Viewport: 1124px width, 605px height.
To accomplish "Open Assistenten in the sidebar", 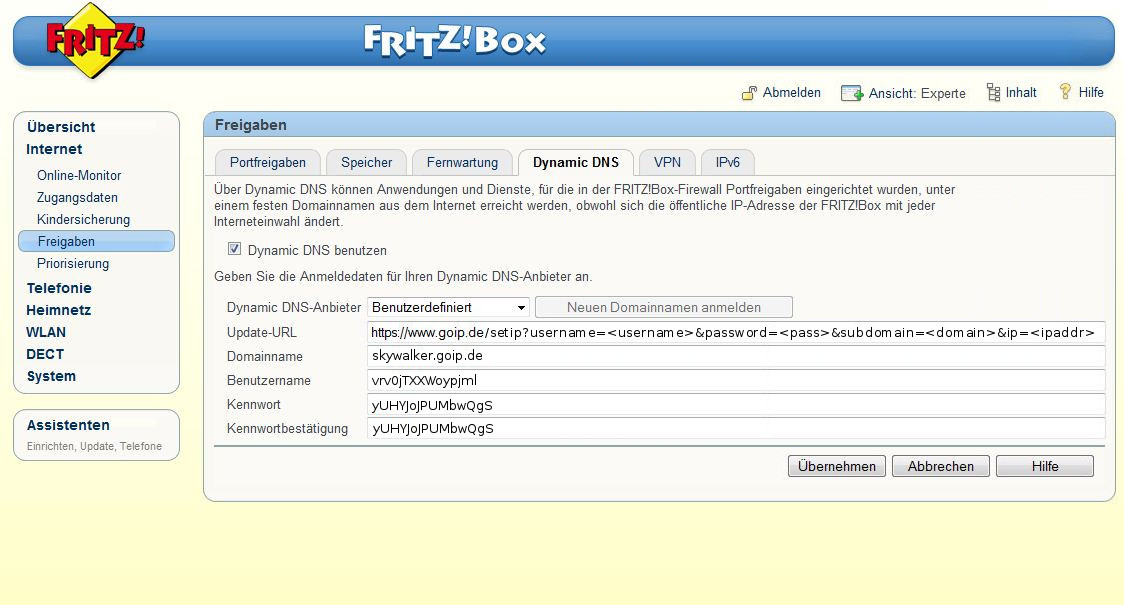I will (x=68, y=425).
